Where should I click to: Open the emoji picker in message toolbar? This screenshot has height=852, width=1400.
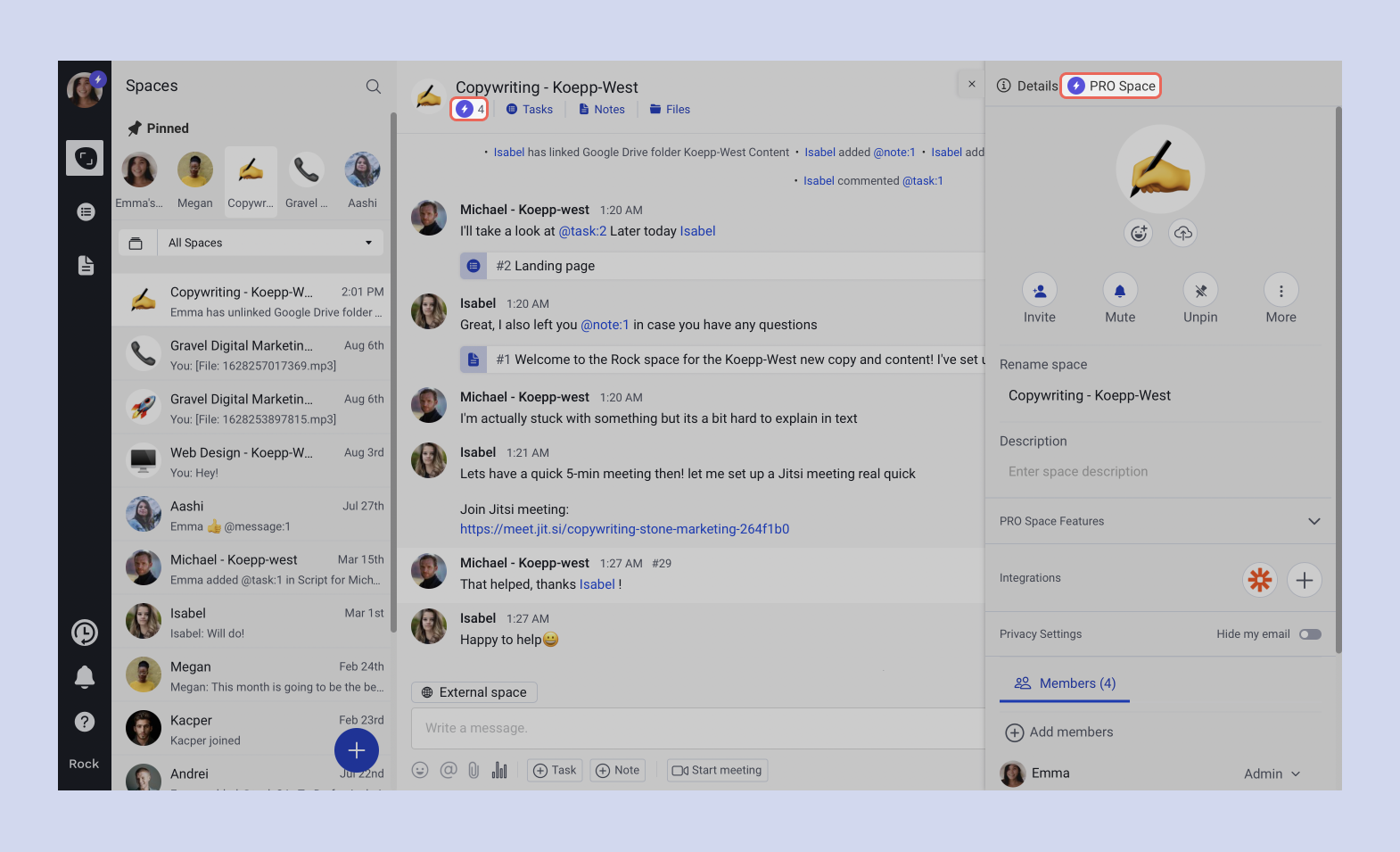(x=420, y=770)
